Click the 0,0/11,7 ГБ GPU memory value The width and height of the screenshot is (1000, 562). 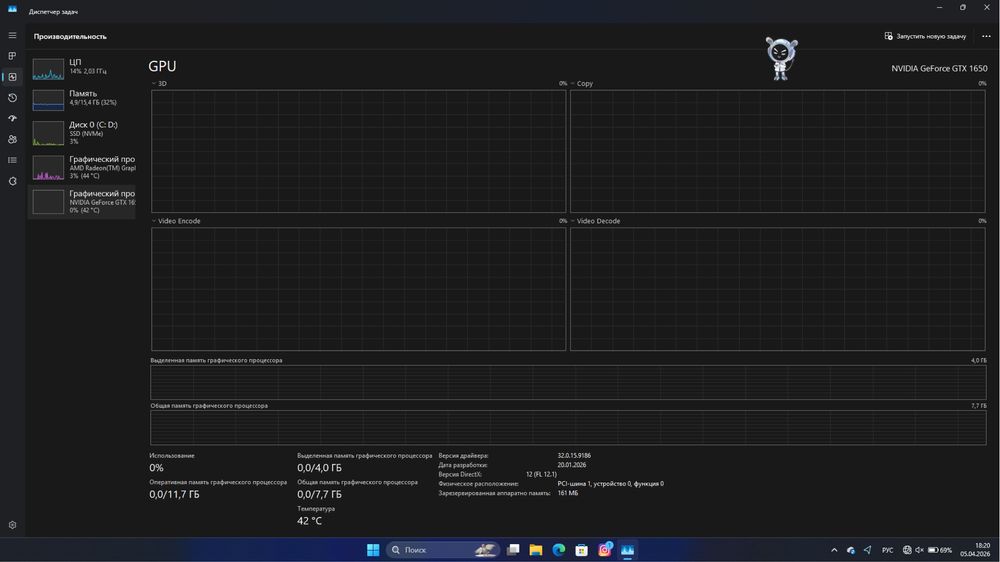tap(174, 494)
